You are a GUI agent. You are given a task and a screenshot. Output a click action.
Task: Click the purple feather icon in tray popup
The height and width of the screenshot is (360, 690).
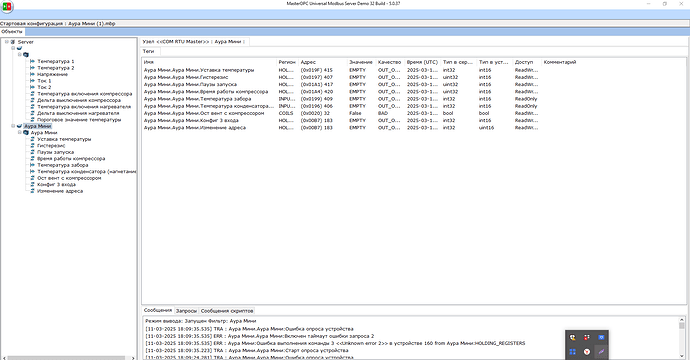pos(601,352)
